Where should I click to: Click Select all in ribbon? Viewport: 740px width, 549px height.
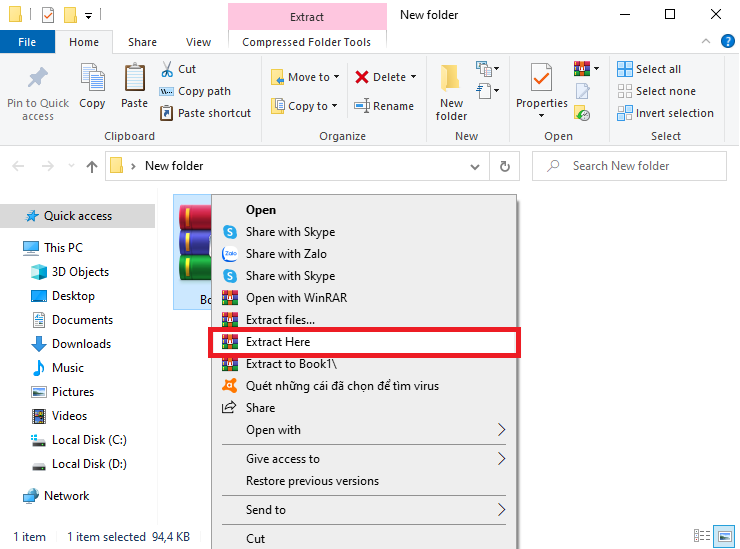pyautogui.click(x=657, y=69)
